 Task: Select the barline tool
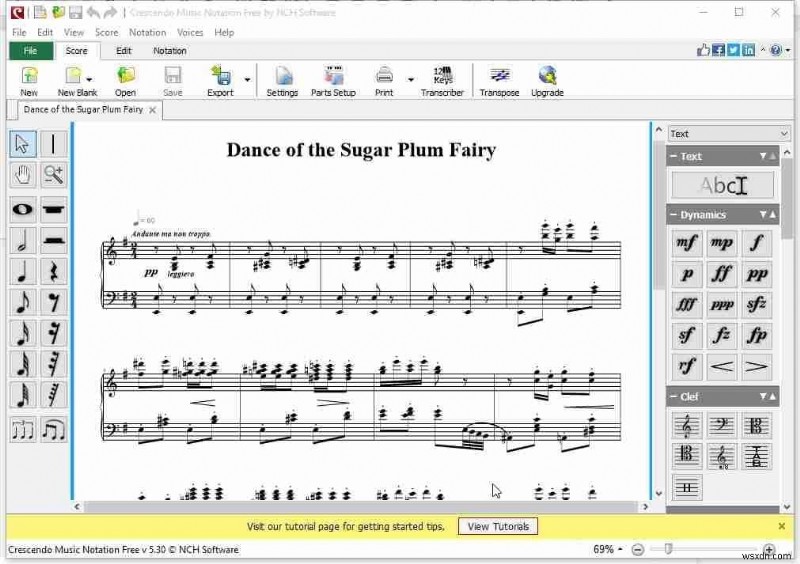pyautogui.click(x=53, y=143)
